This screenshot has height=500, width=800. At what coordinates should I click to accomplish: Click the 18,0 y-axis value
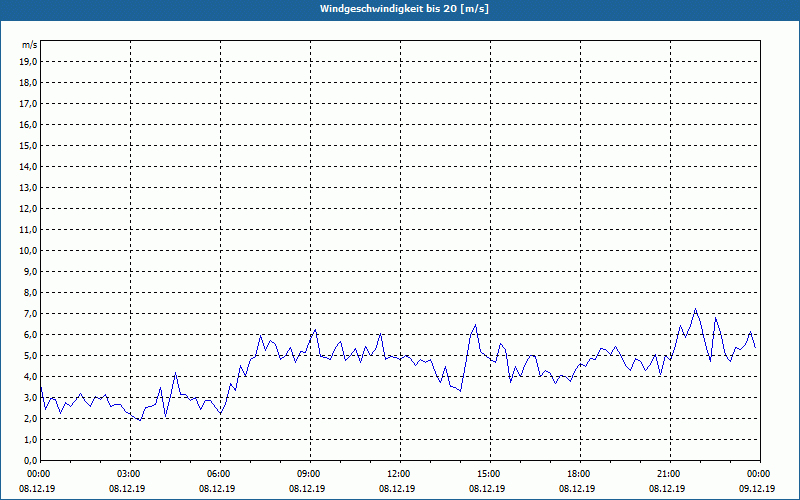point(29,83)
